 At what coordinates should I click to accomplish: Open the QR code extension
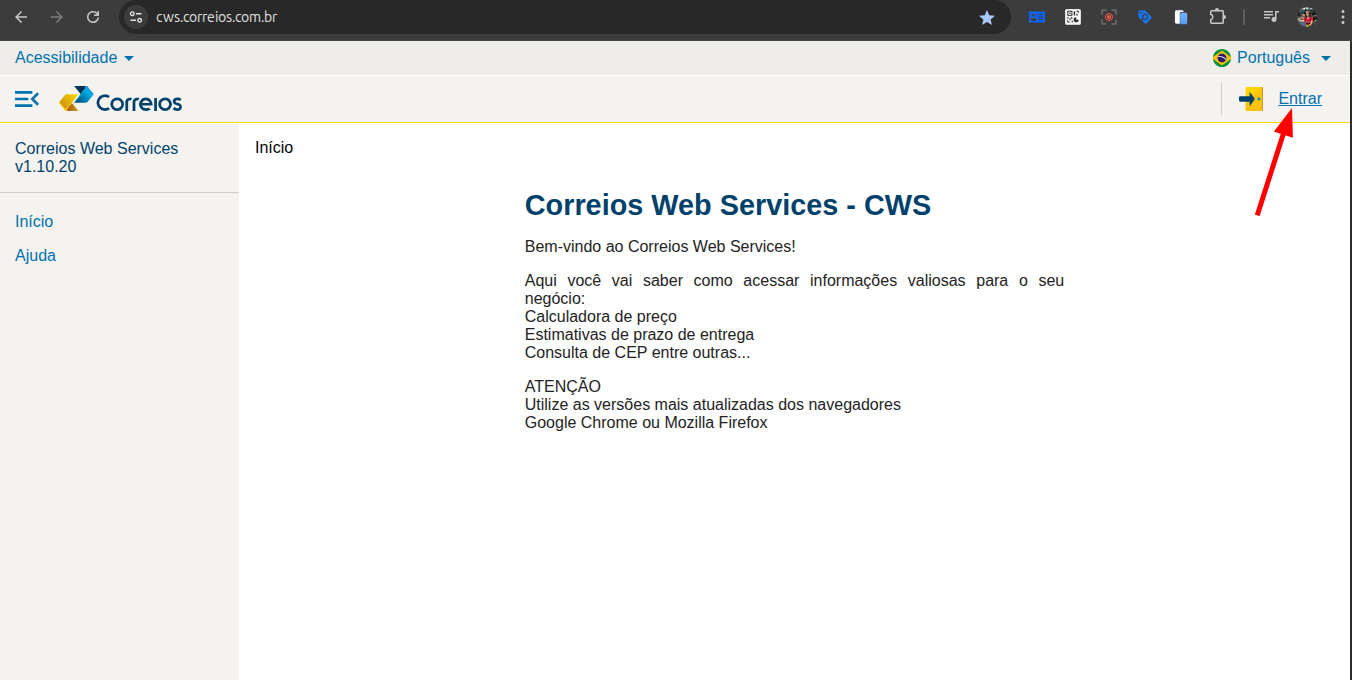[1073, 17]
